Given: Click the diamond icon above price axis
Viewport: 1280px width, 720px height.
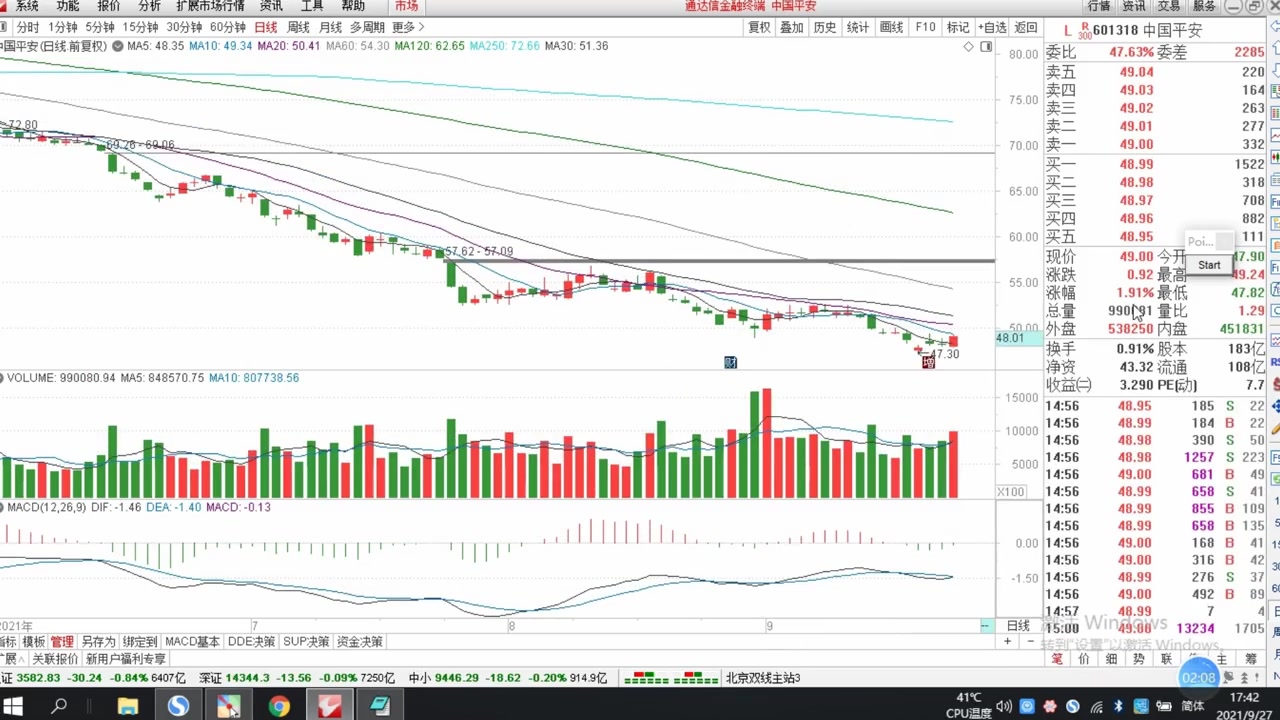Looking at the screenshot, I should [x=968, y=47].
